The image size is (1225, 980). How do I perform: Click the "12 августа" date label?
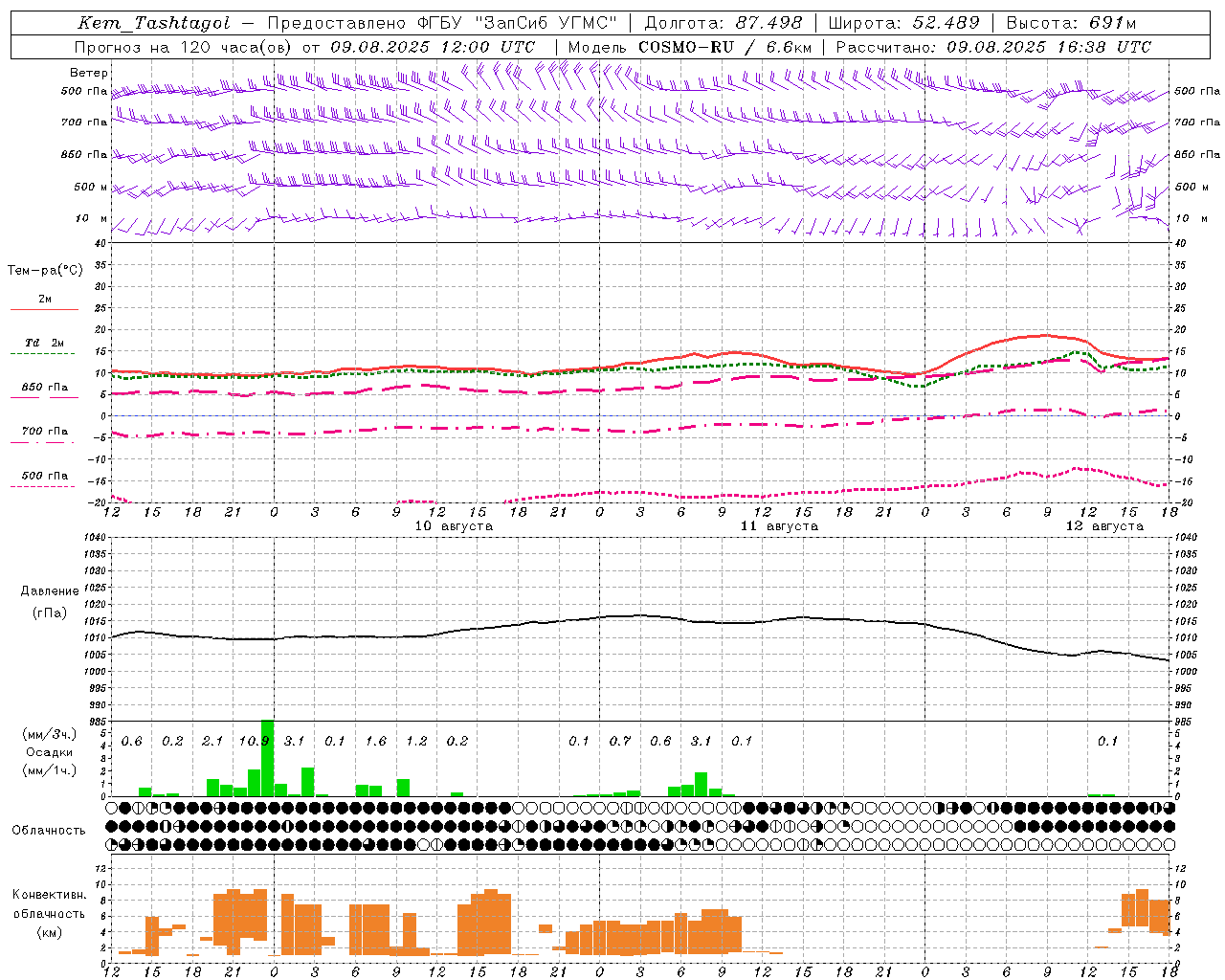pyautogui.click(x=1104, y=526)
